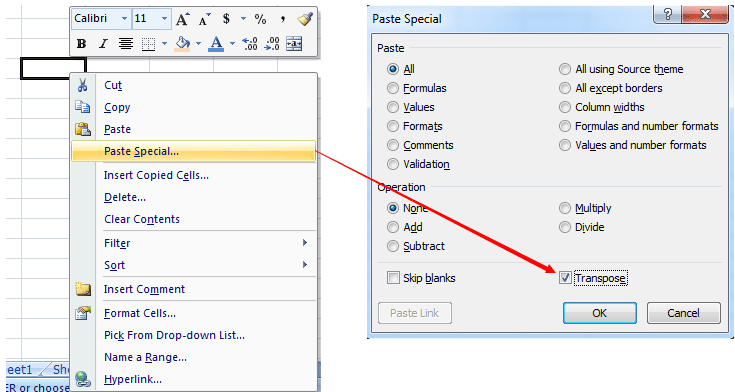Screen dimensions: 735x392
Task: Click the Paste Link button
Action: coord(414,313)
